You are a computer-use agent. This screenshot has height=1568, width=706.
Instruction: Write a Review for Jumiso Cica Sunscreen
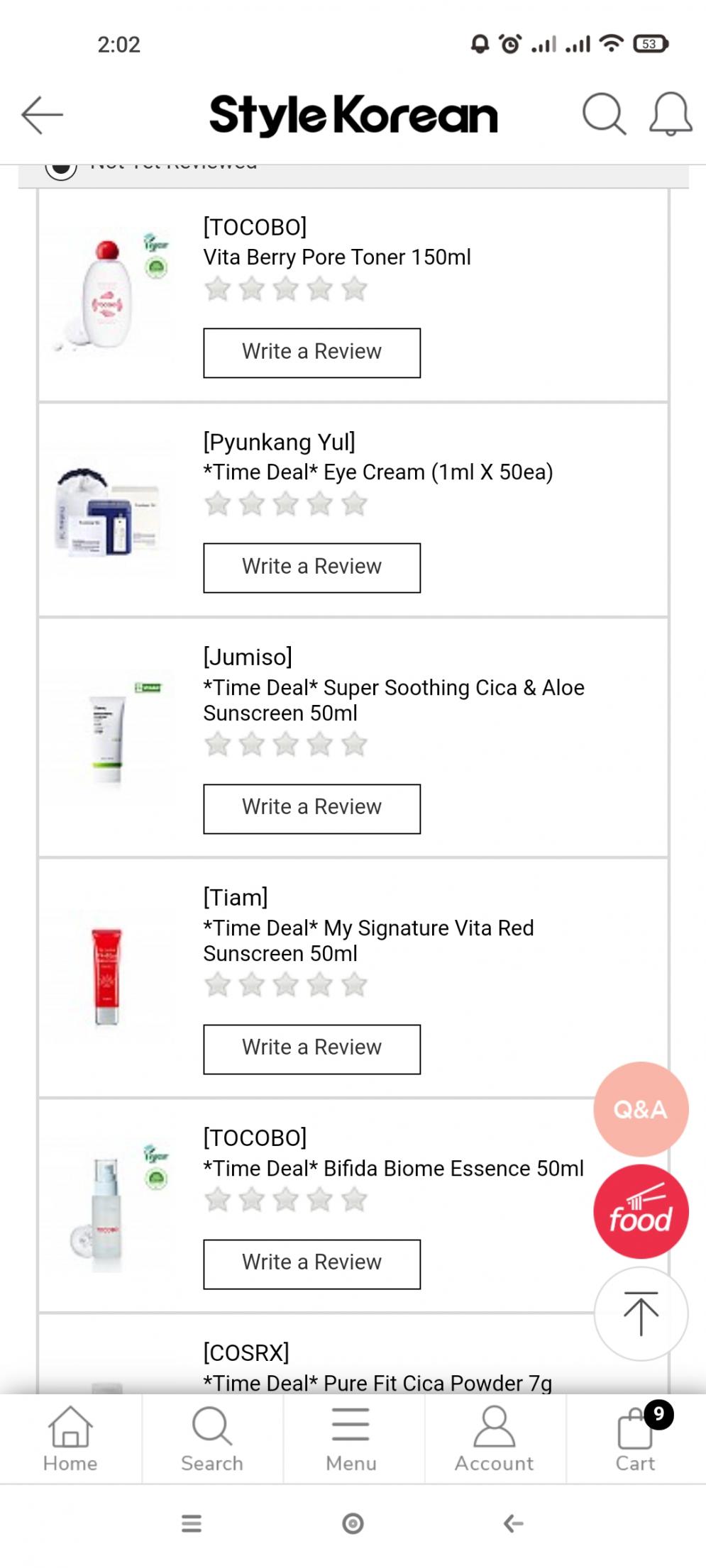311,808
